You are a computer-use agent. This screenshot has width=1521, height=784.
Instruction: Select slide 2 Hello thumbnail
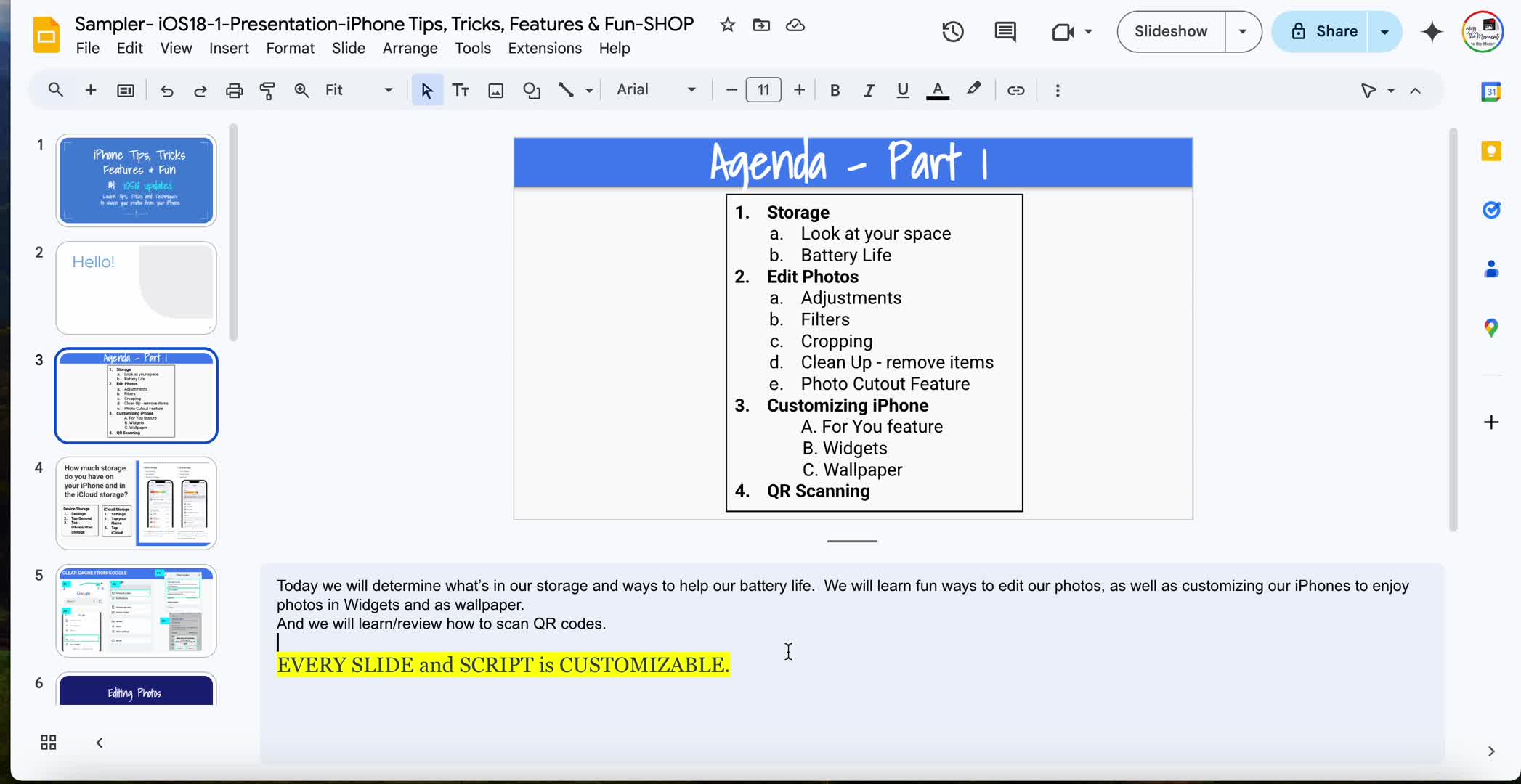pos(136,288)
